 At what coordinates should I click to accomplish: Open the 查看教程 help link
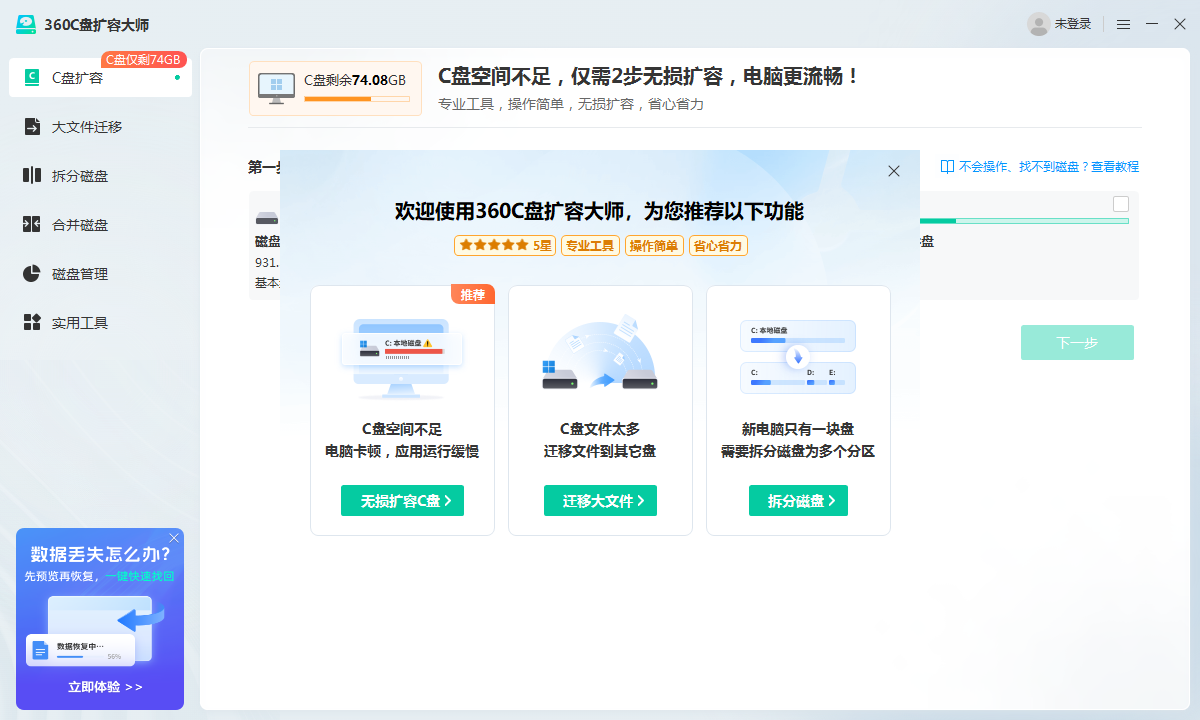pyautogui.click(x=1115, y=167)
